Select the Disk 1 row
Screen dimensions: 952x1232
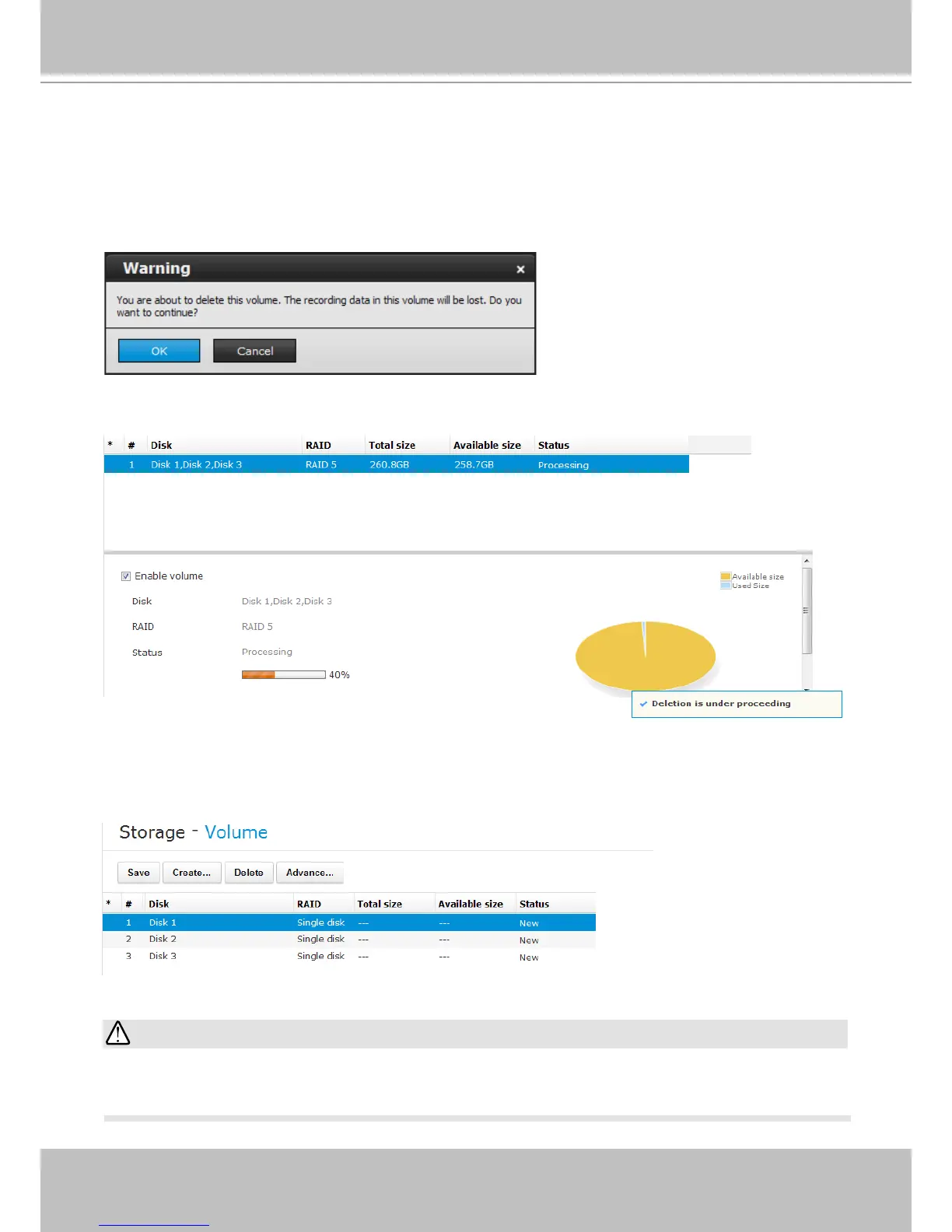[x=349, y=922]
